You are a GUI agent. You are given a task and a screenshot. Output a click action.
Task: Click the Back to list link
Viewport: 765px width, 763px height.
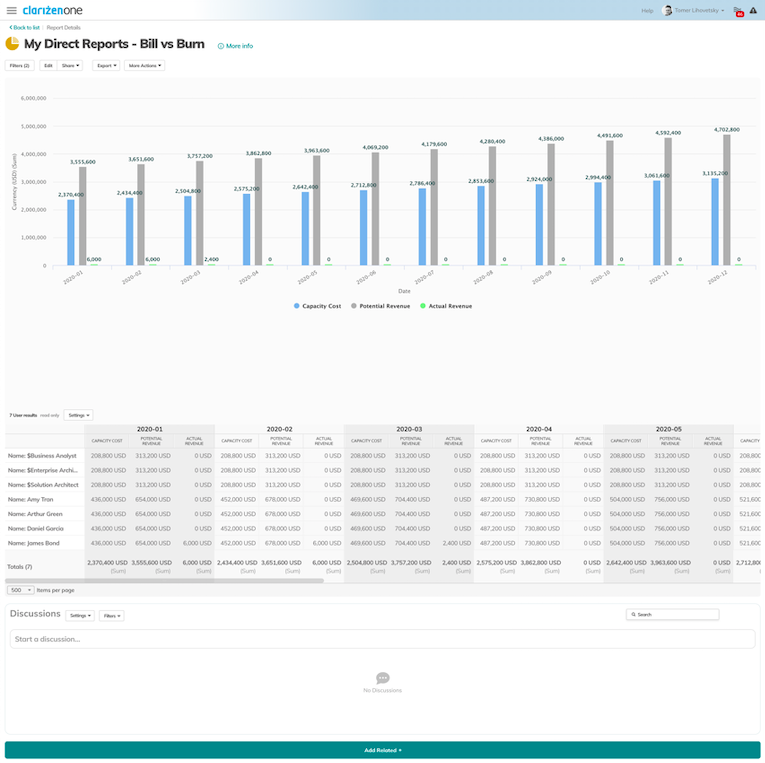[25, 28]
